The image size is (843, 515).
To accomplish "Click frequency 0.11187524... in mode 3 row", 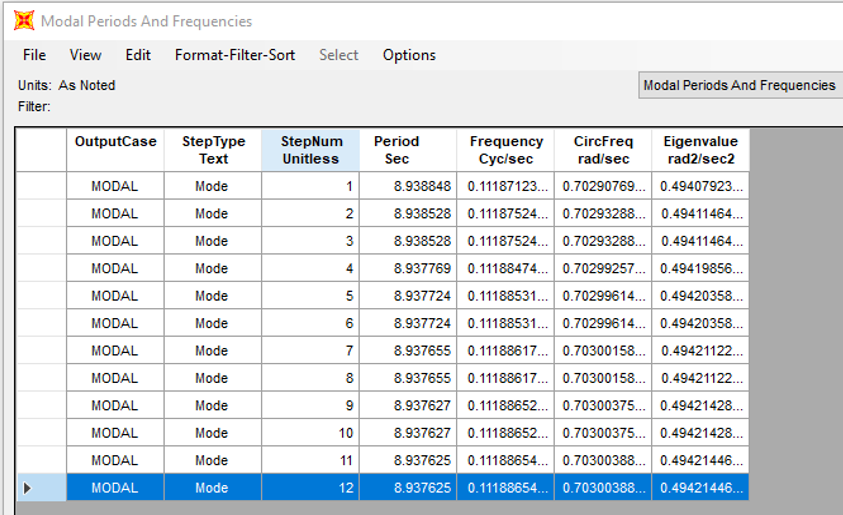I will point(505,241).
